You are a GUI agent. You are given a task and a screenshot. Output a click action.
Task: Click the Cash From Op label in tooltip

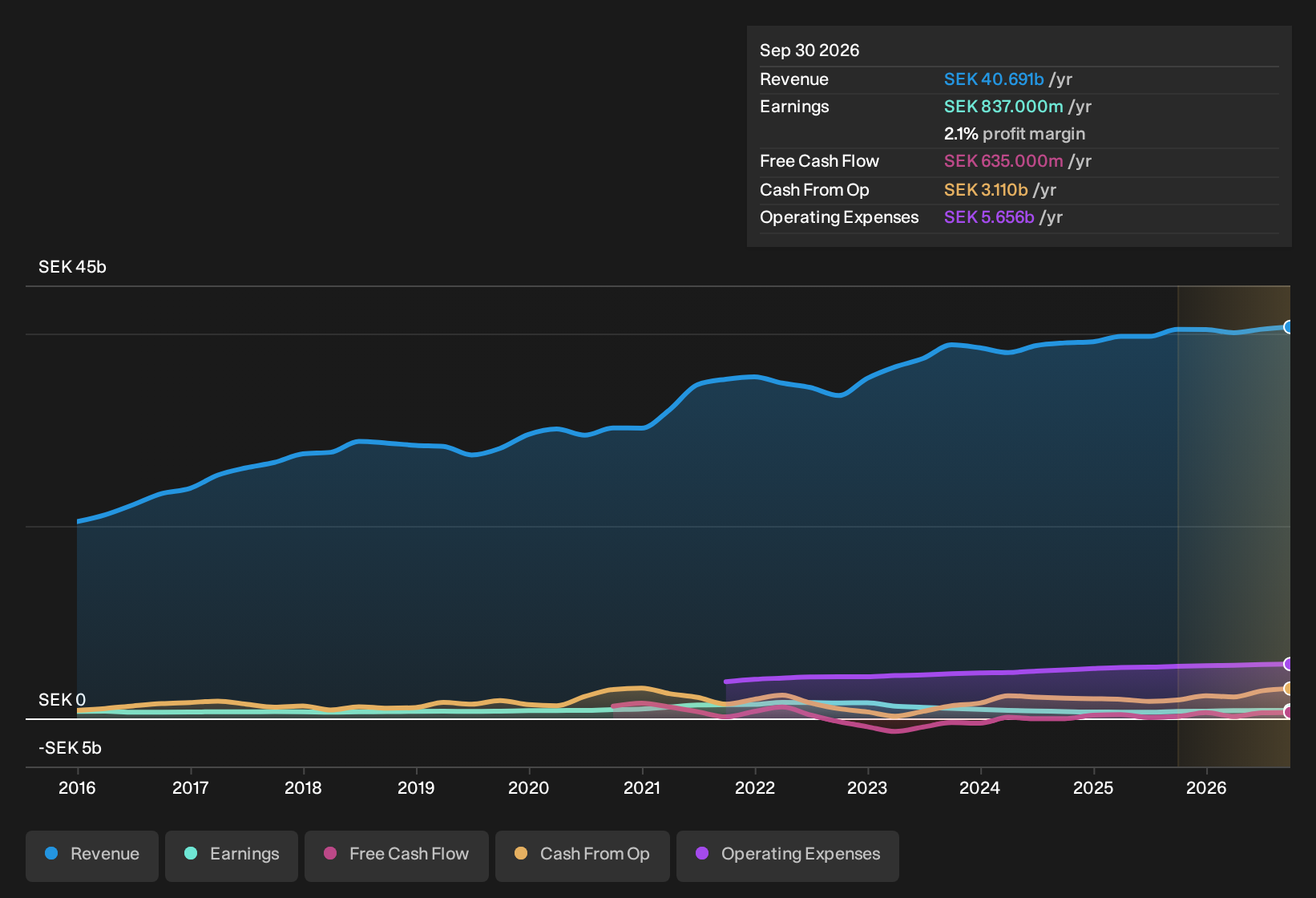[814, 190]
